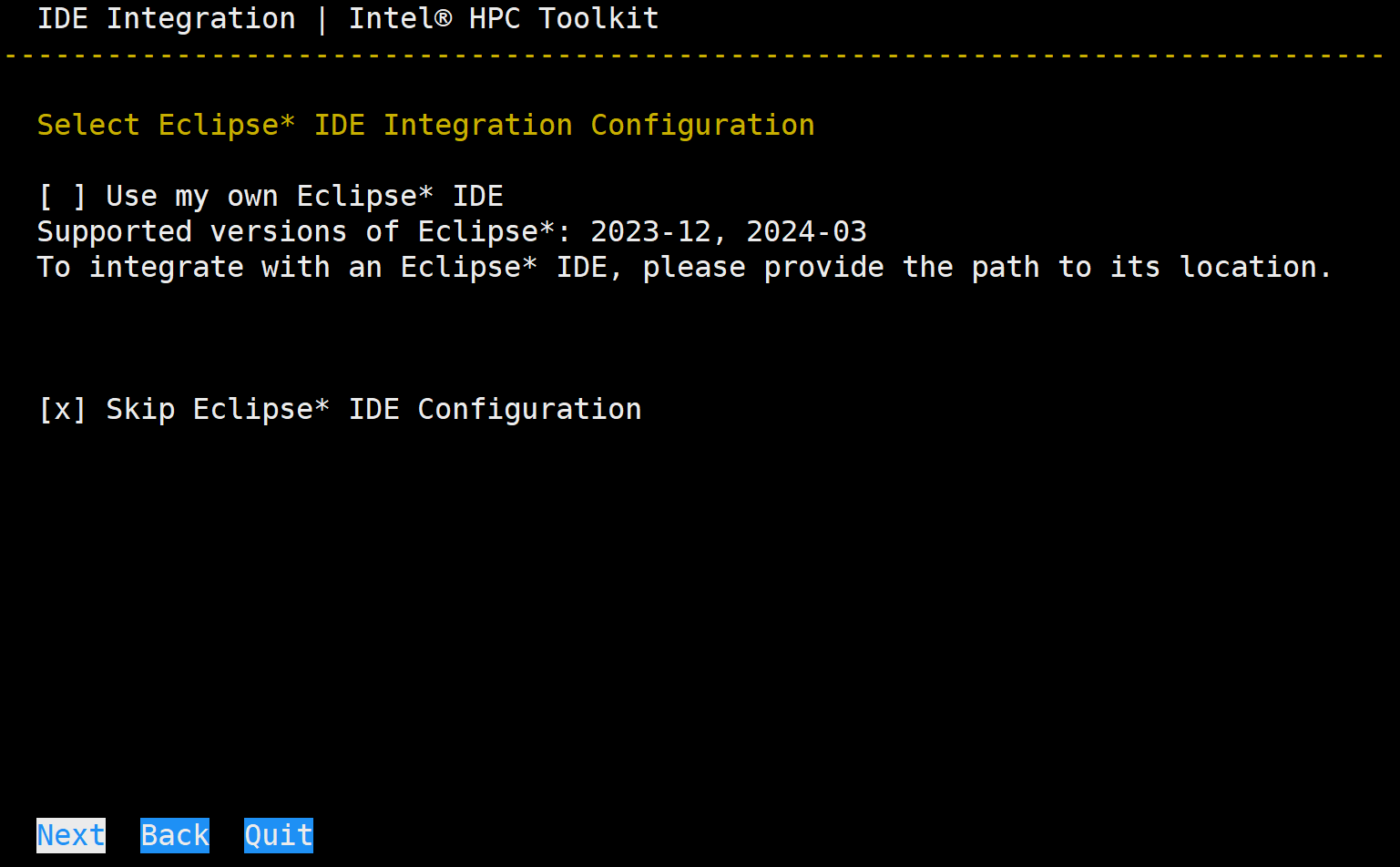Click the 2023-12 version text
This screenshot has width=1400, height=867.
pos(651,231)
